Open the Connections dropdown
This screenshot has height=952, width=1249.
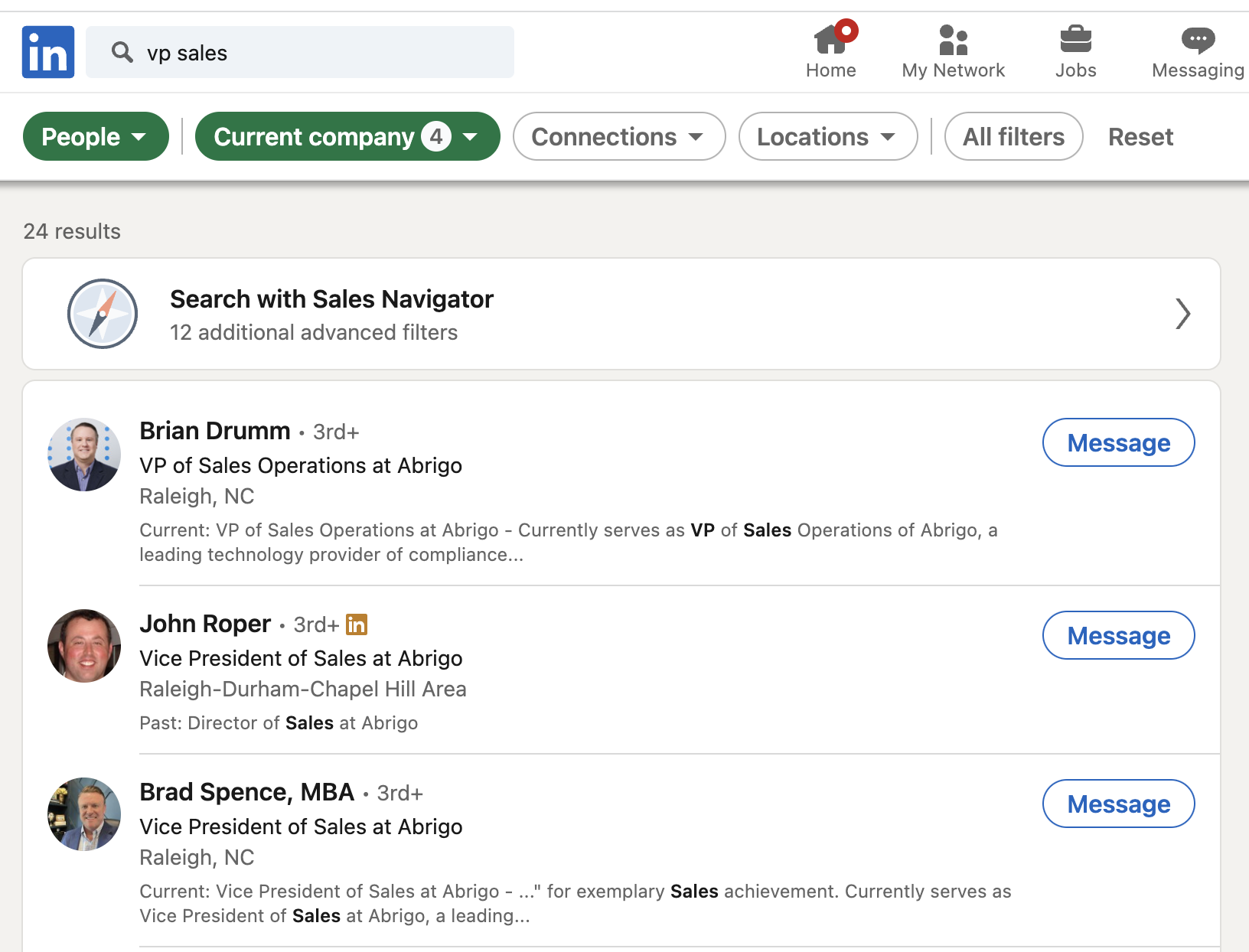tap(618, 136)
